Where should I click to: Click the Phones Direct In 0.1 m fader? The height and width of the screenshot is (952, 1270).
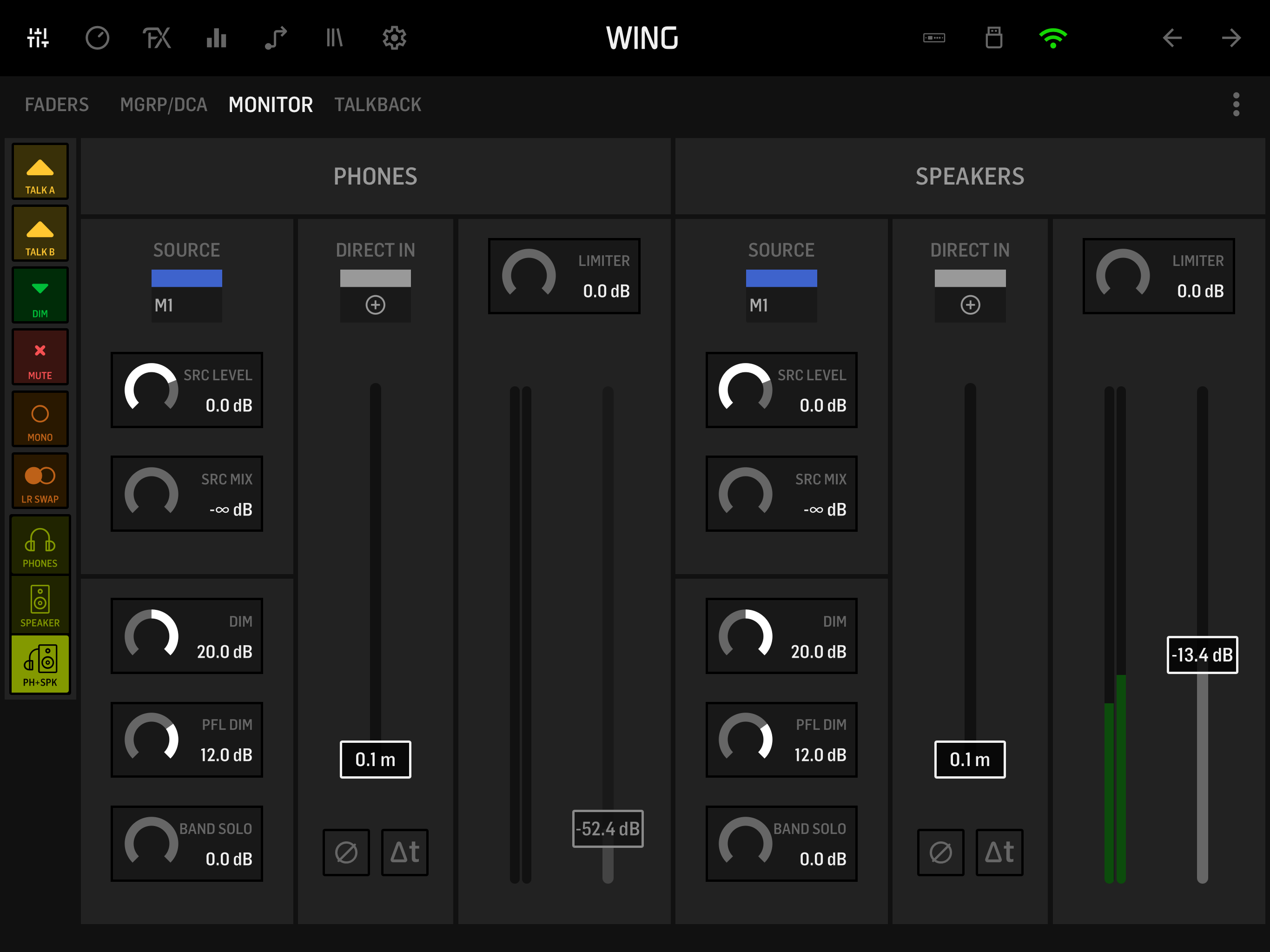click(x=376, y=760)
